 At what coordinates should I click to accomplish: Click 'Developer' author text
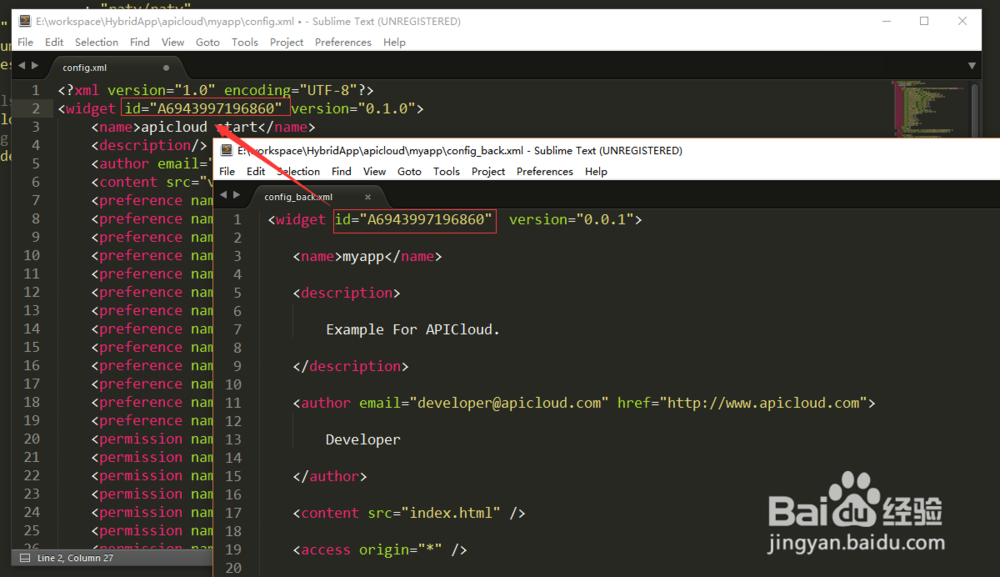pyautogui.click(x=363, y=440)
